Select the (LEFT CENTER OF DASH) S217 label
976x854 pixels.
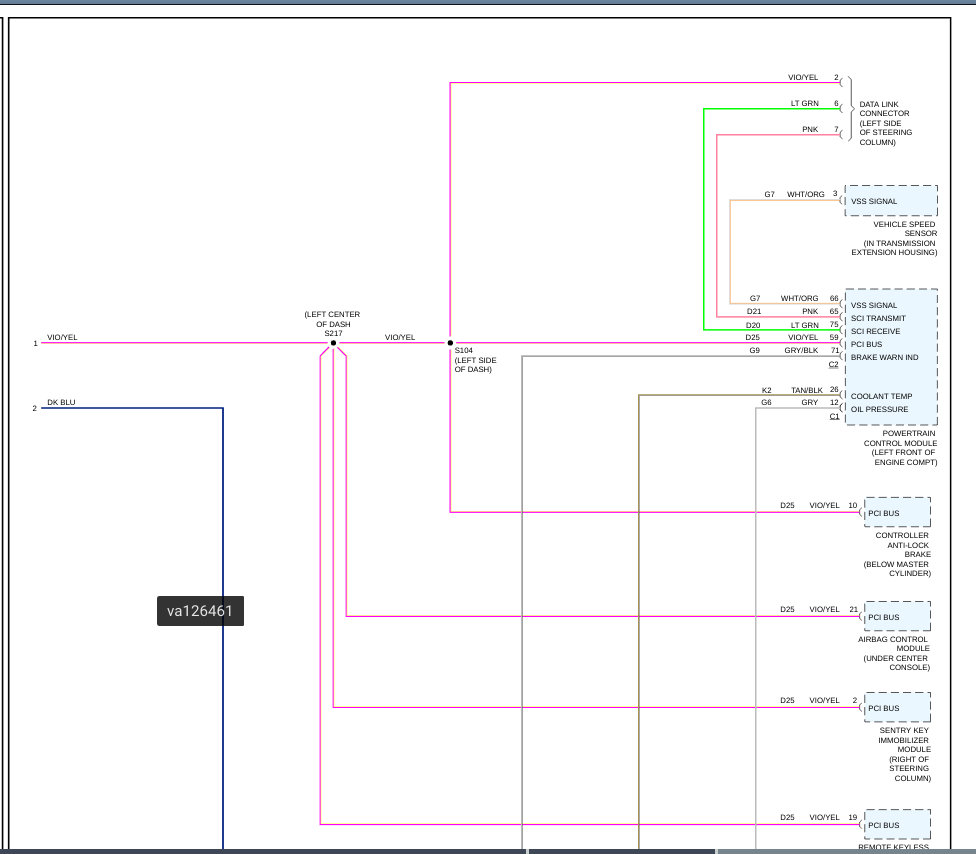(332, 324)
